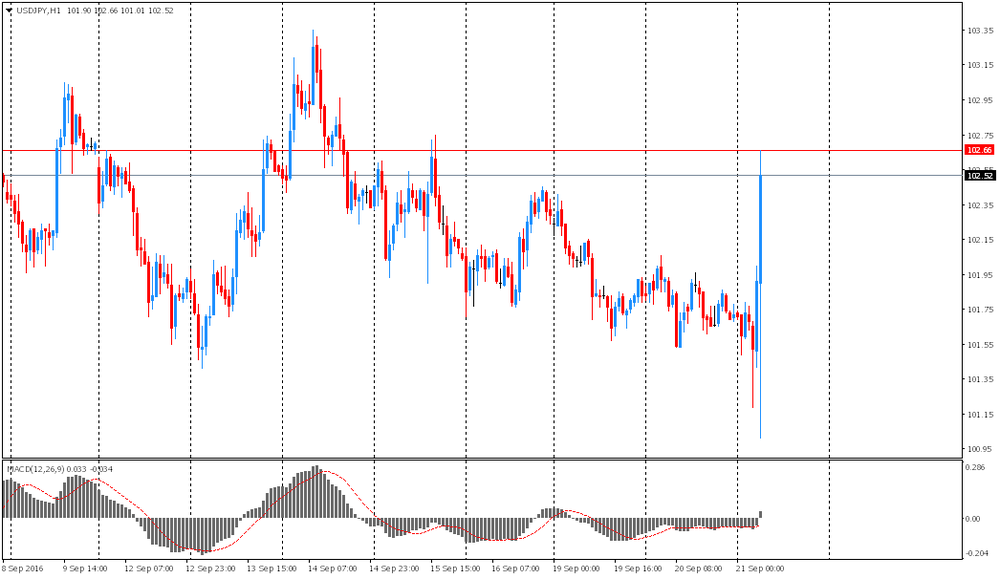Click the 15 Sep 15:00 time label

click(x=455, y=569)
